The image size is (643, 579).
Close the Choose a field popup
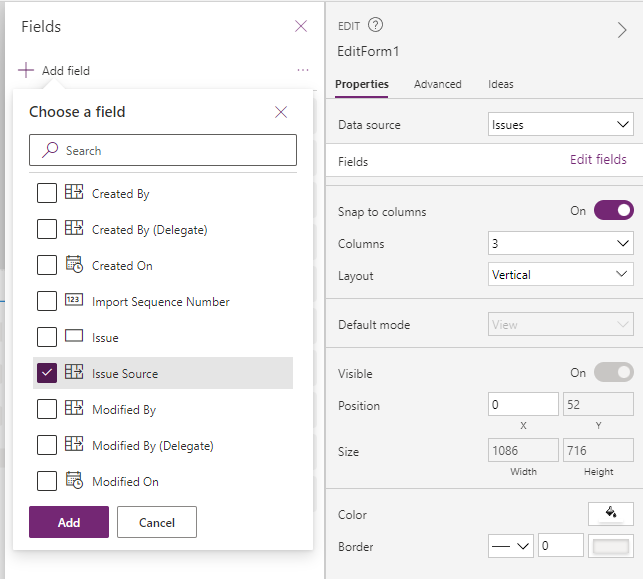[x=281, y=112]
